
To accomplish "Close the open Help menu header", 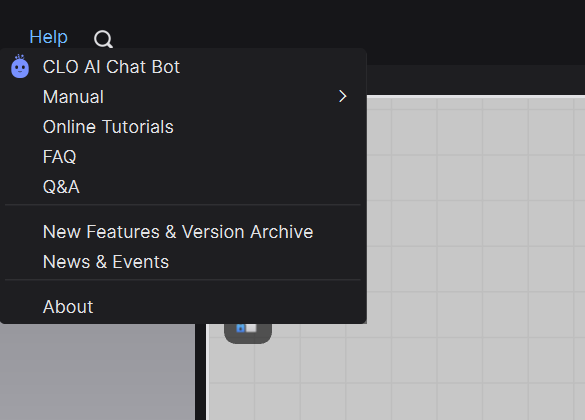I will (49, 37).
